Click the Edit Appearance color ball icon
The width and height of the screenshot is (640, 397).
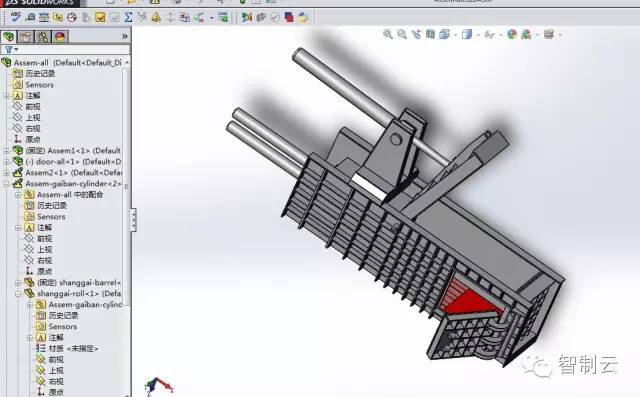click(x=512, y=35)
